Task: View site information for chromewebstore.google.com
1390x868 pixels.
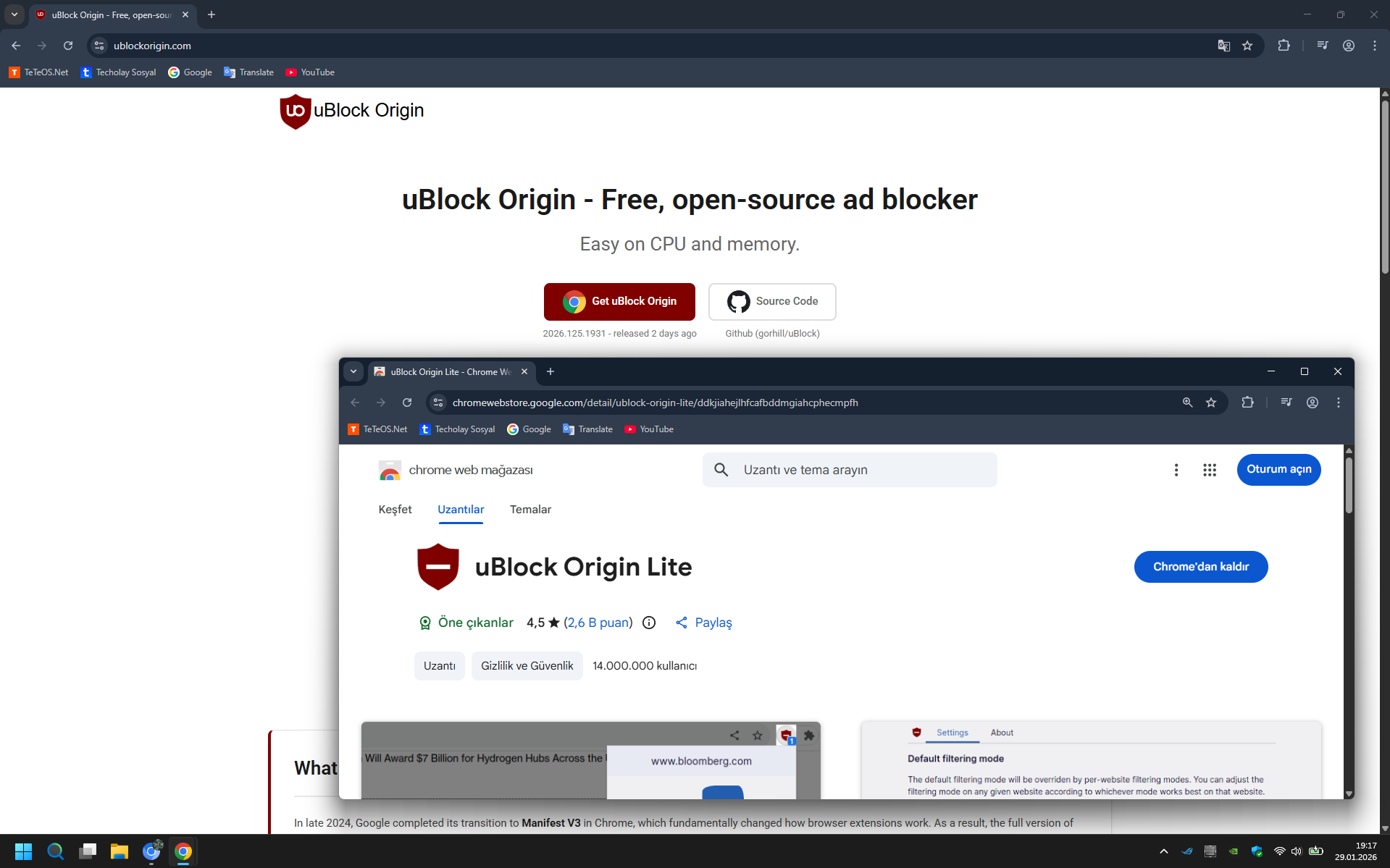Action: click(438, 403)
